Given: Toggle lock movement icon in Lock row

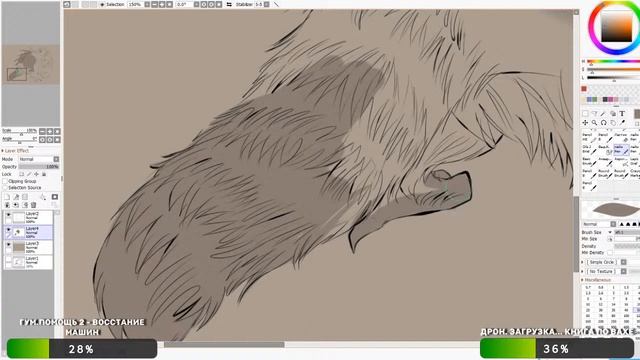Looking at the screenshot, I should tap(36, 174).
